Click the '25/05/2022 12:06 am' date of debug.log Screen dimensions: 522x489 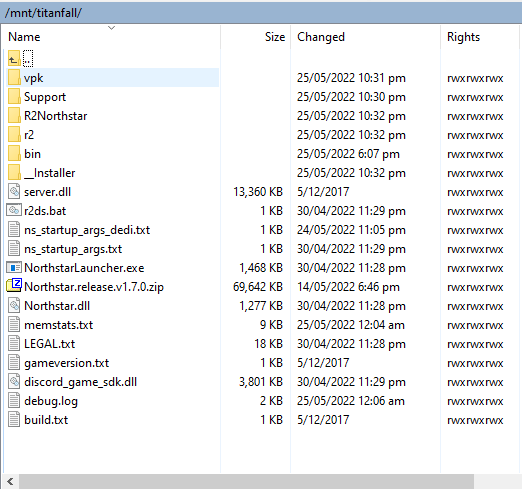click(x=351, y=401)
